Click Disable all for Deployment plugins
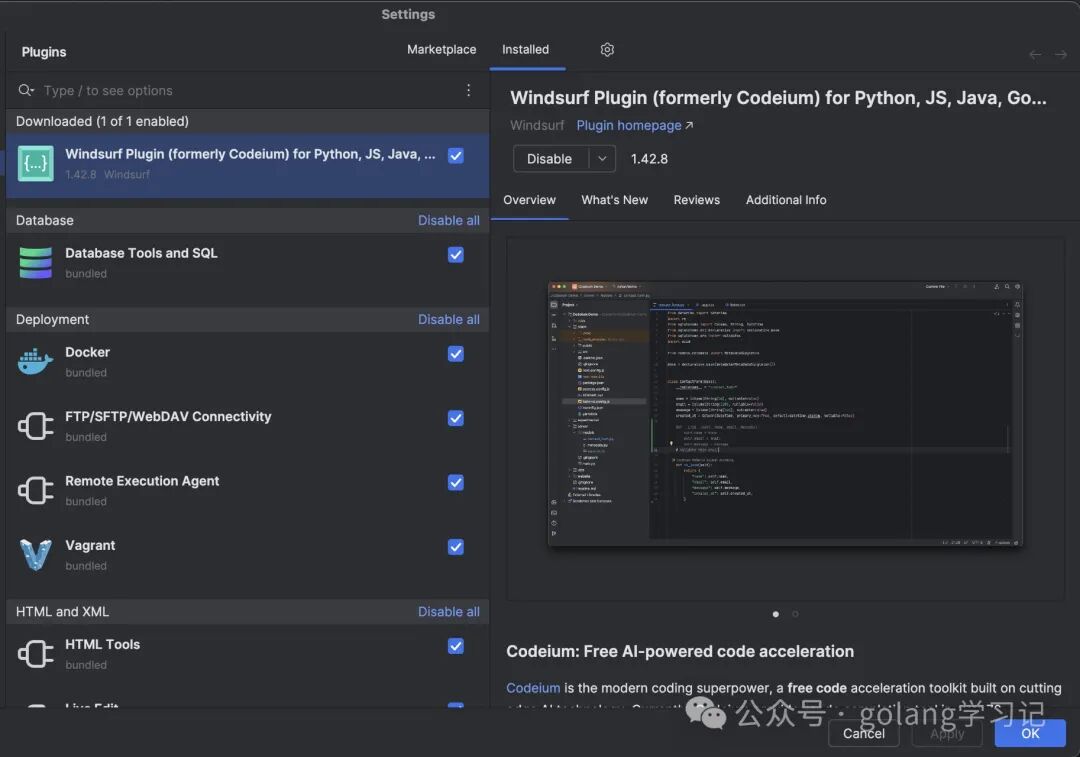The width and height of the screenshot is (1080, 757). click(448, 320)
